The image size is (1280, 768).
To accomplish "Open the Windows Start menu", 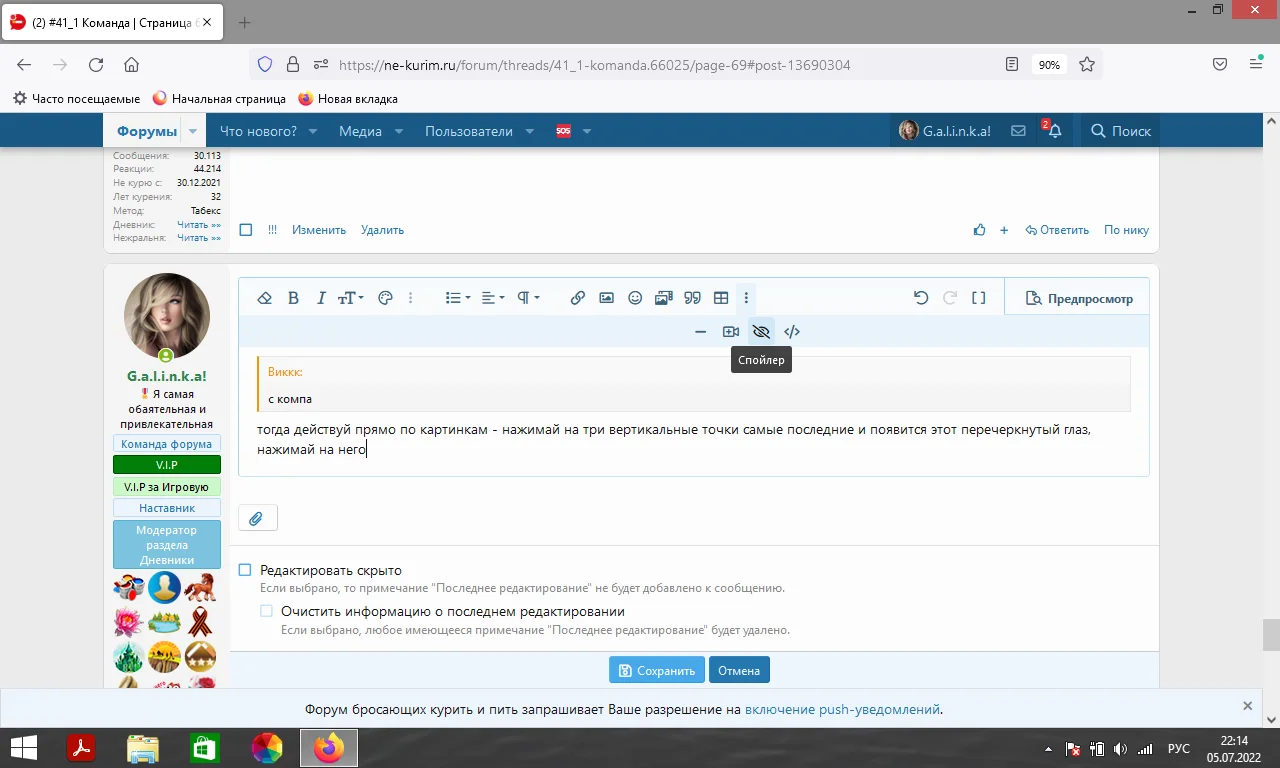I will [24, 748].
